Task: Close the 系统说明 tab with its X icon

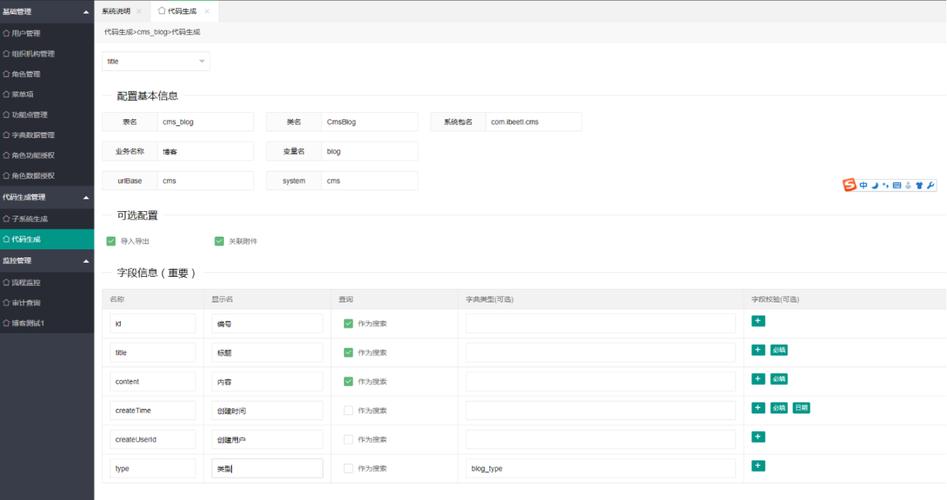Action: tap(138, 11)
